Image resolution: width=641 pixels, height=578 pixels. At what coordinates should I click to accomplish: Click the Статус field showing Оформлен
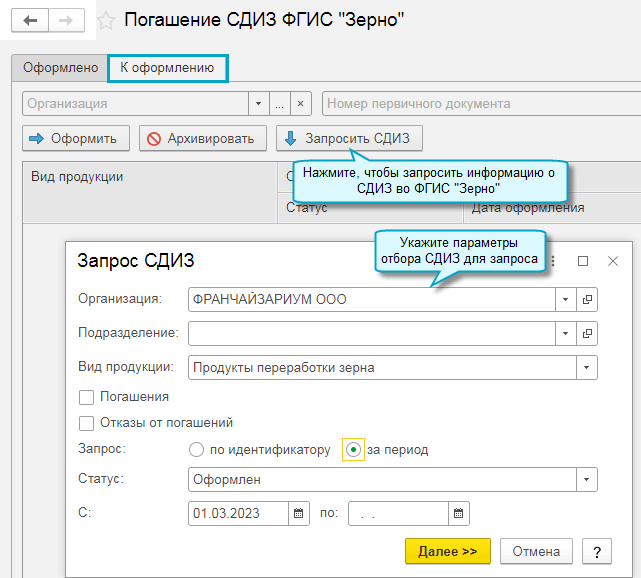tap(382, 479)
